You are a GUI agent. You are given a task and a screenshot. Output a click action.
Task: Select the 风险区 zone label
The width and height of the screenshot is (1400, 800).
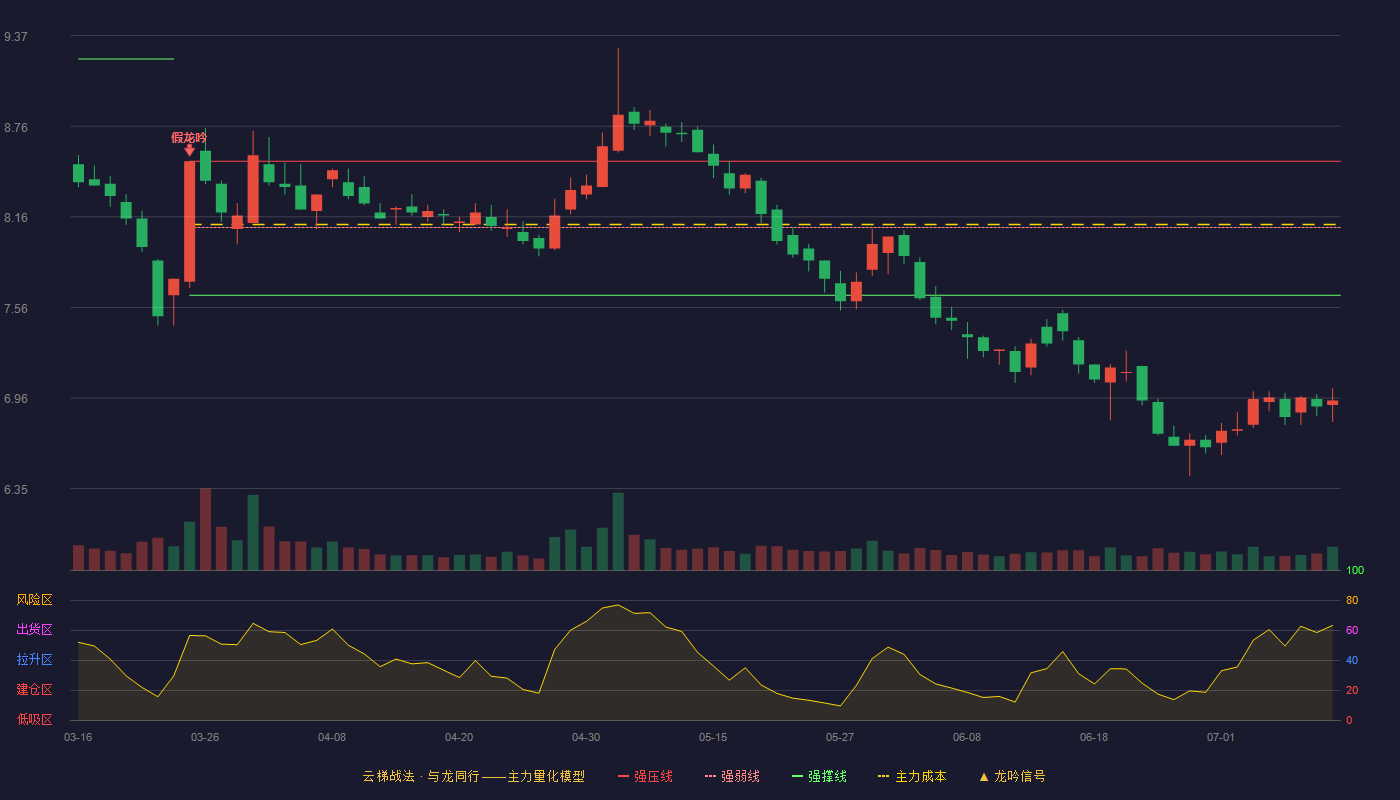(34, 600)
